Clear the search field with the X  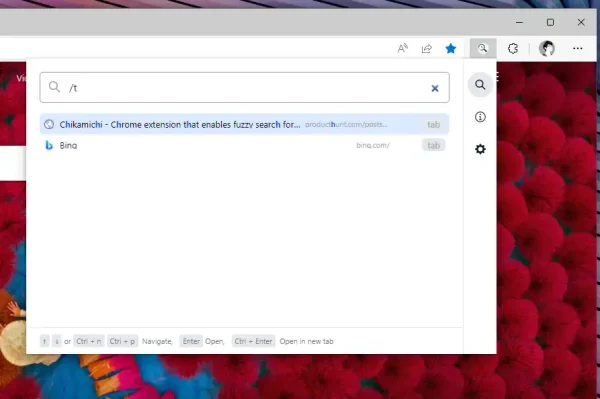tap(435, 88)
